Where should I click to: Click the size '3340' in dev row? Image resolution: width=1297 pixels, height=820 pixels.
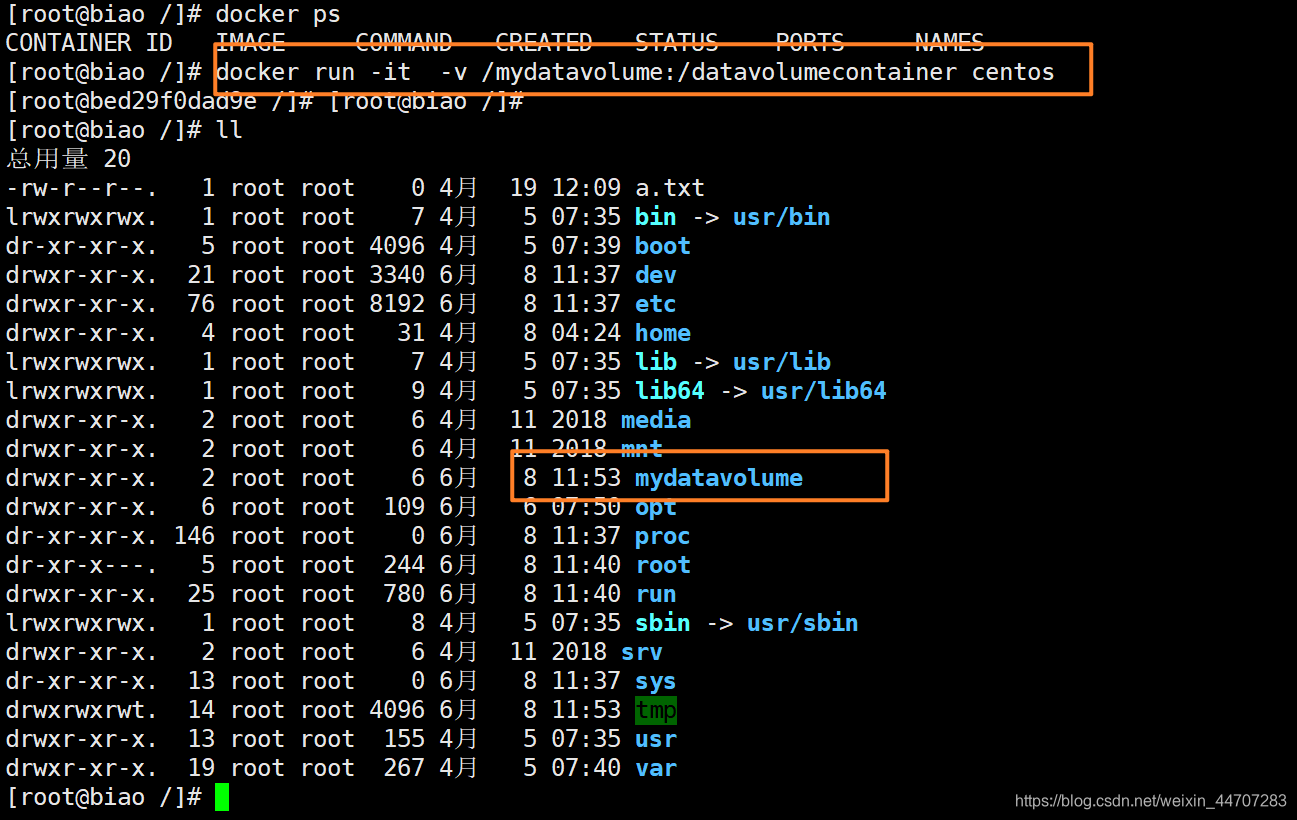click(397, 275)
